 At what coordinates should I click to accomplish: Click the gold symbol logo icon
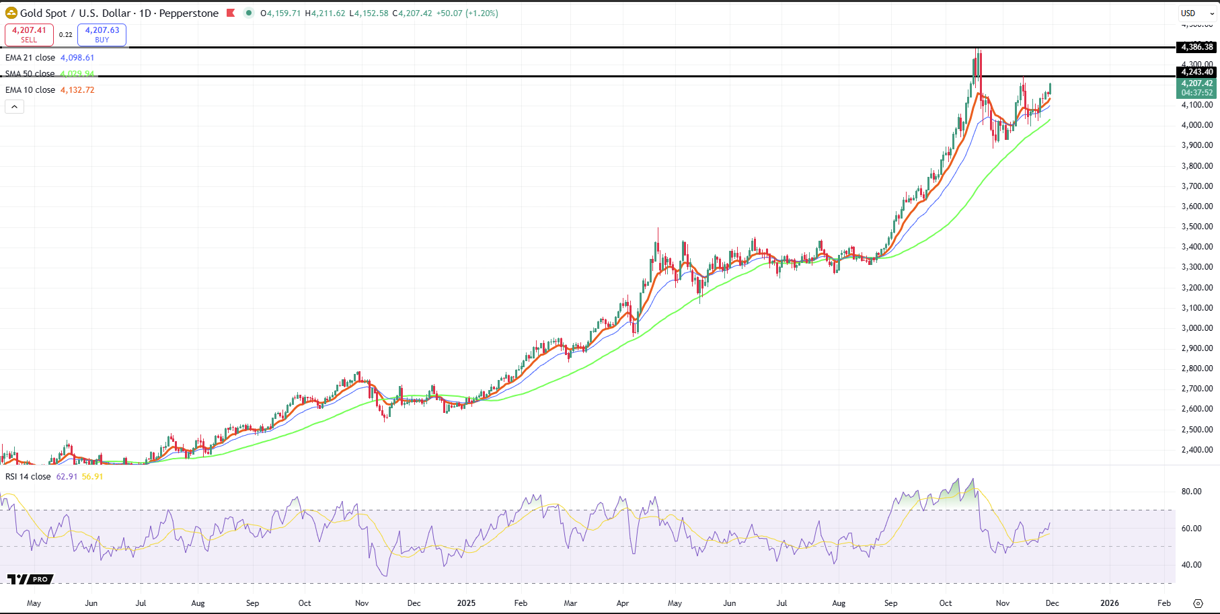(x=11, y=13)
